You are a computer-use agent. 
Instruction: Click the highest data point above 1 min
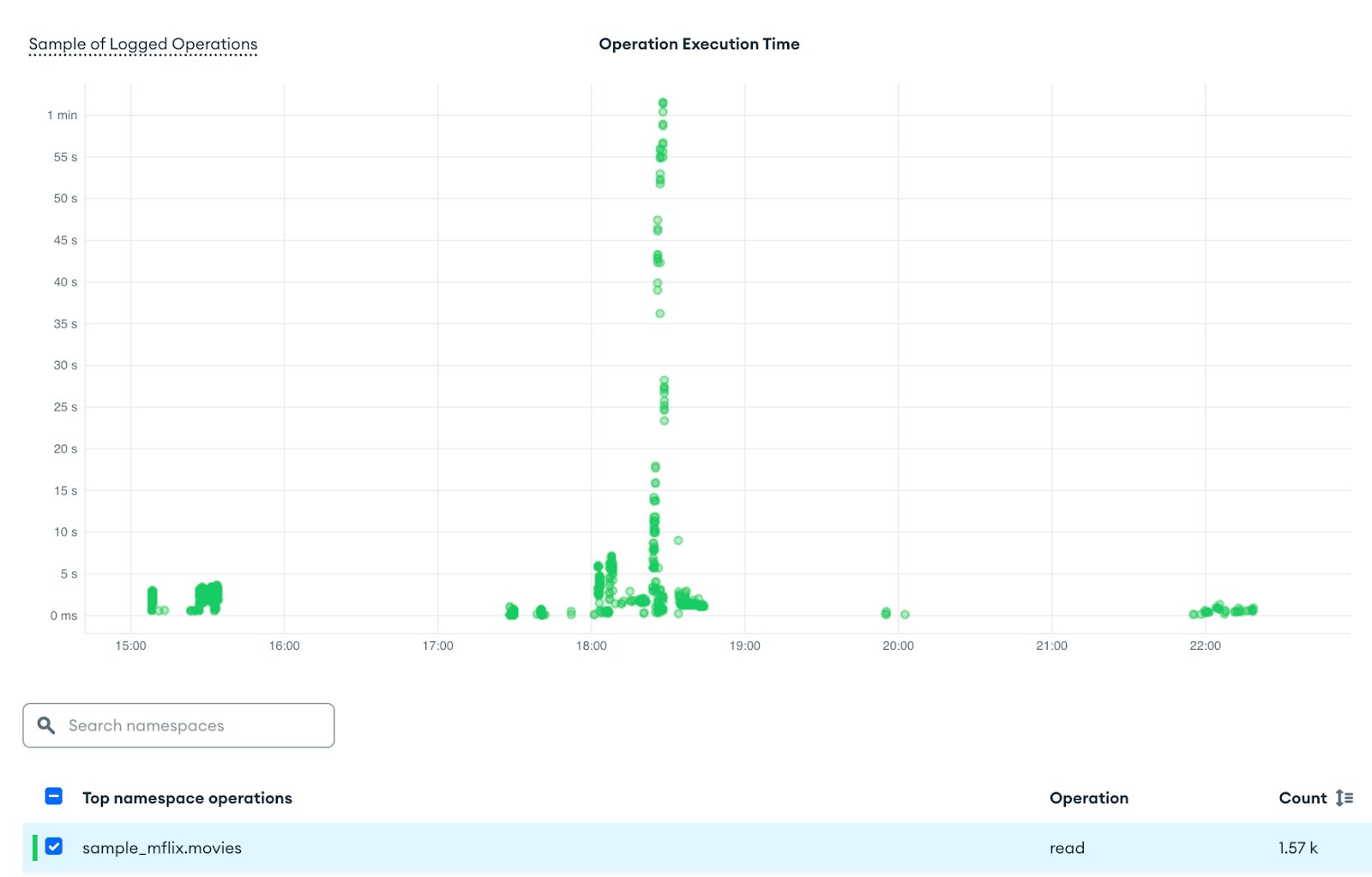663,103
